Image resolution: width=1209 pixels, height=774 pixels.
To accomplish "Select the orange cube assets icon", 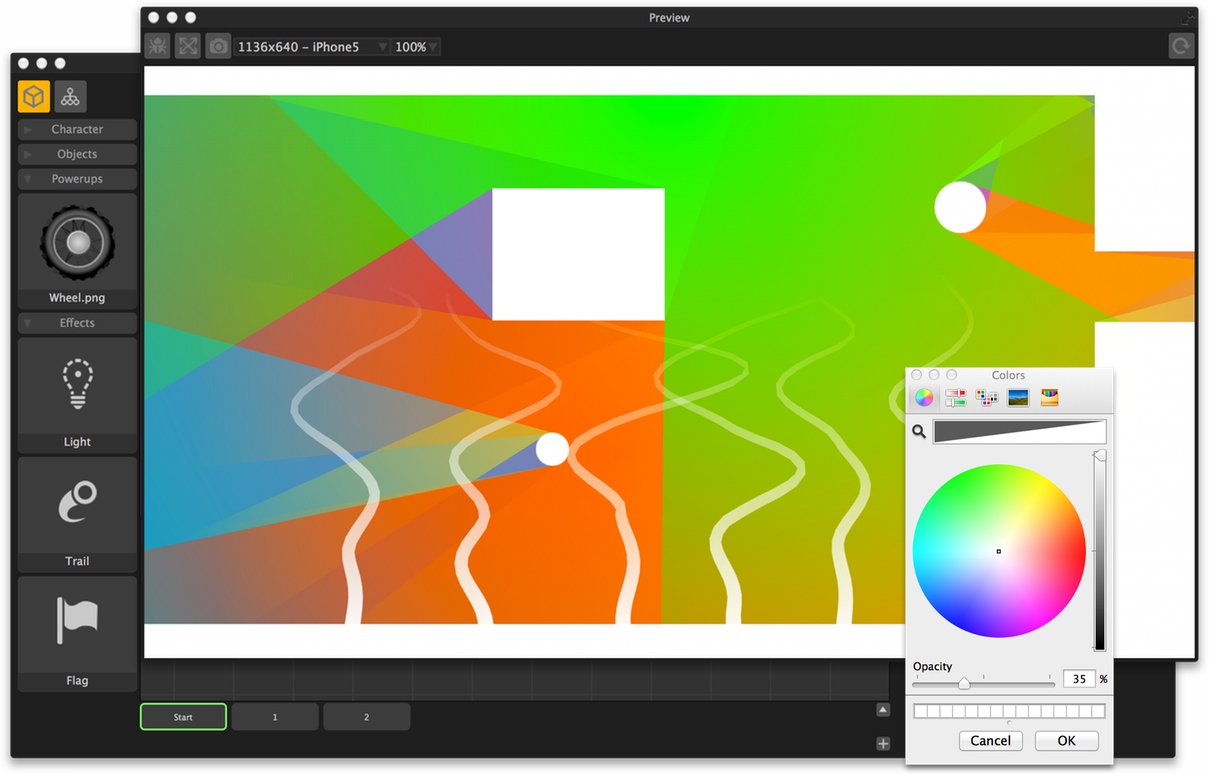I will [x=34, y=96].
